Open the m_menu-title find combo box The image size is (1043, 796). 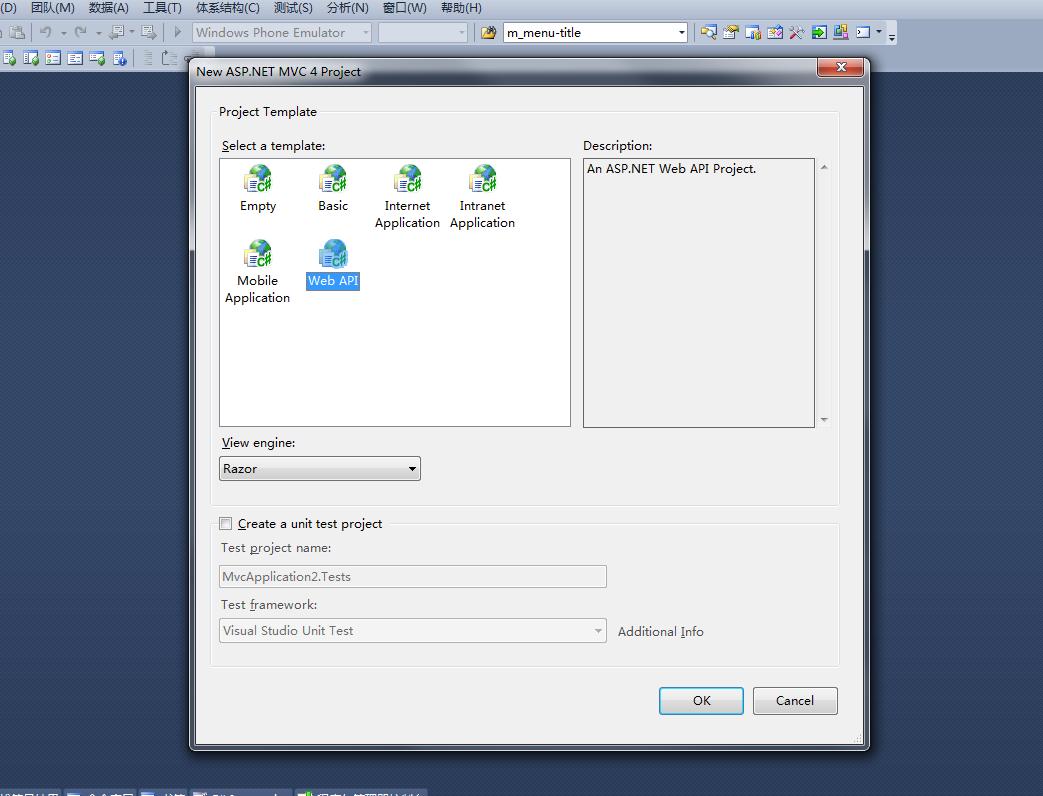coord(595,32)
